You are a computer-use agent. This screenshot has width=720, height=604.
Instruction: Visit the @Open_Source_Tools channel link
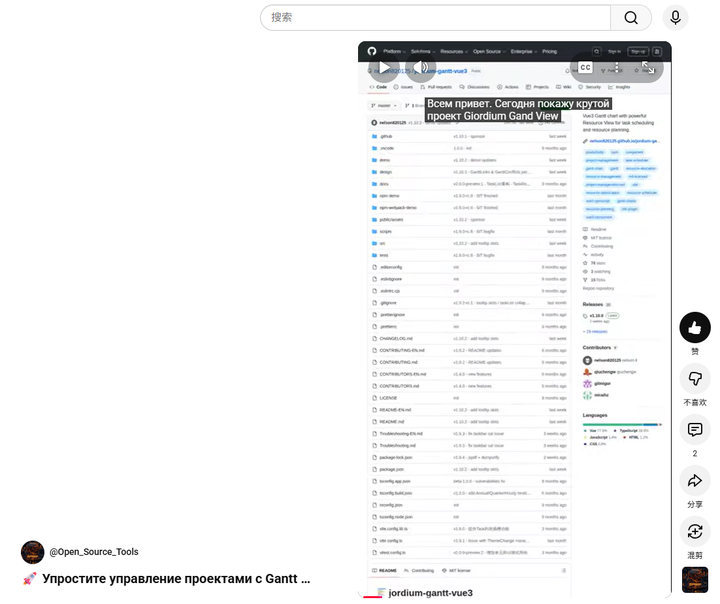(x=94, y=552)
